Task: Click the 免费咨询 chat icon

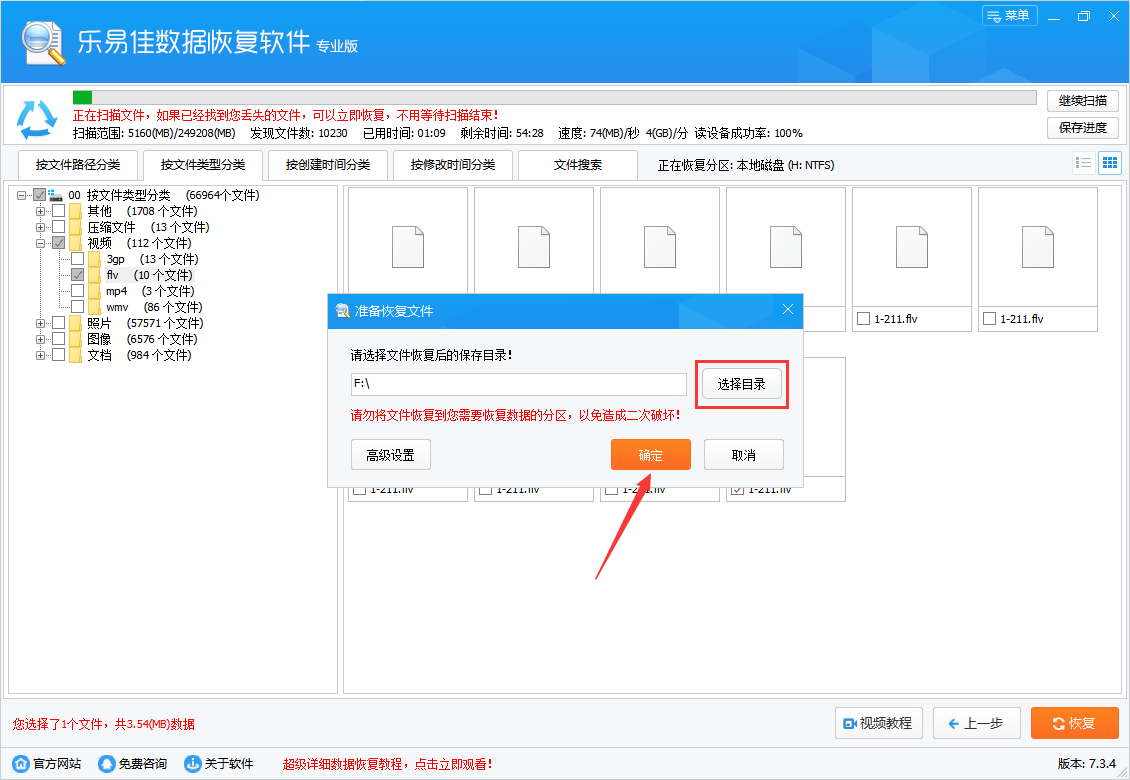Action: 105,762
